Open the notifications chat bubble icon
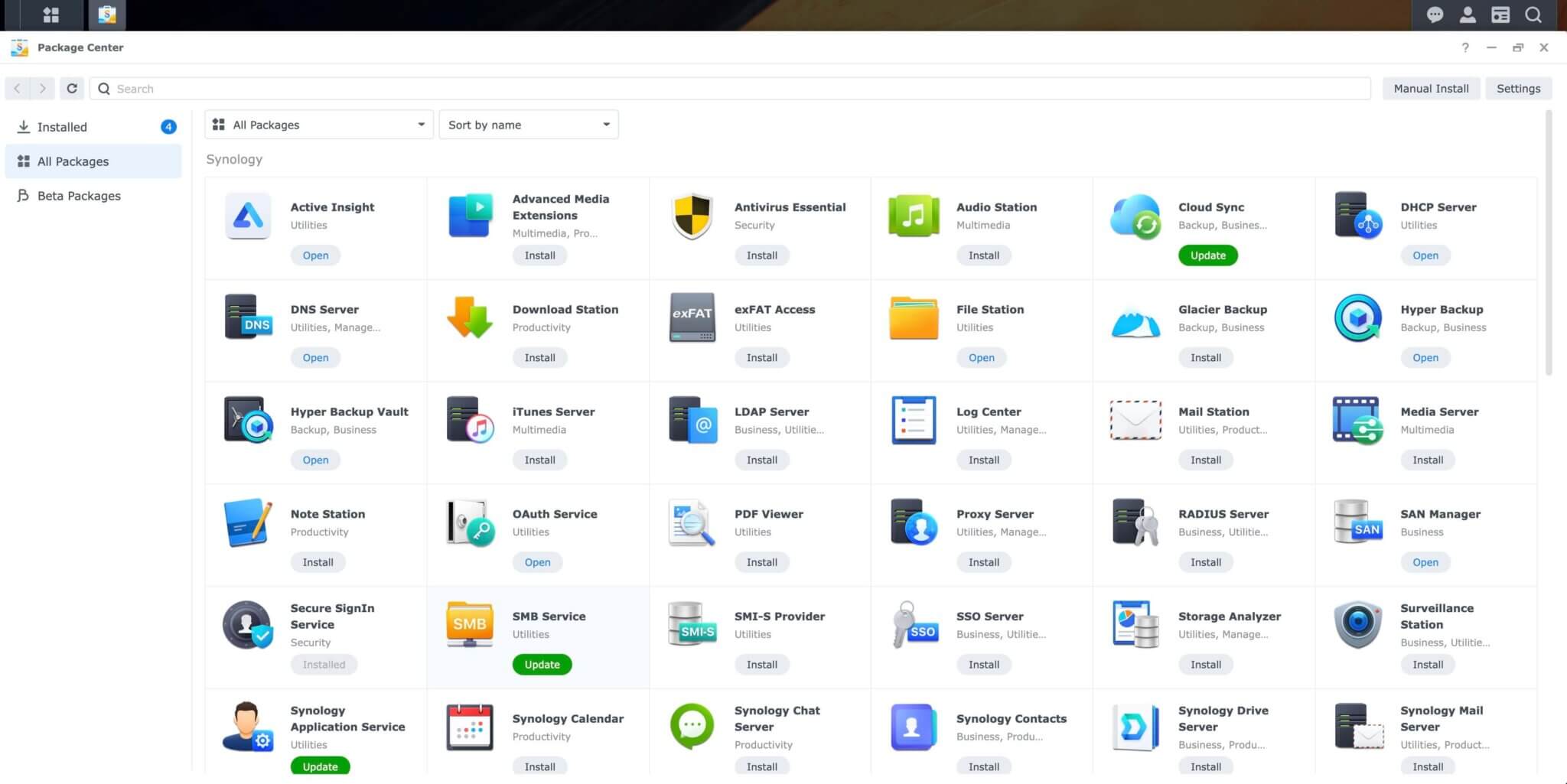Screen dimensions: 1567x784 1435,15
